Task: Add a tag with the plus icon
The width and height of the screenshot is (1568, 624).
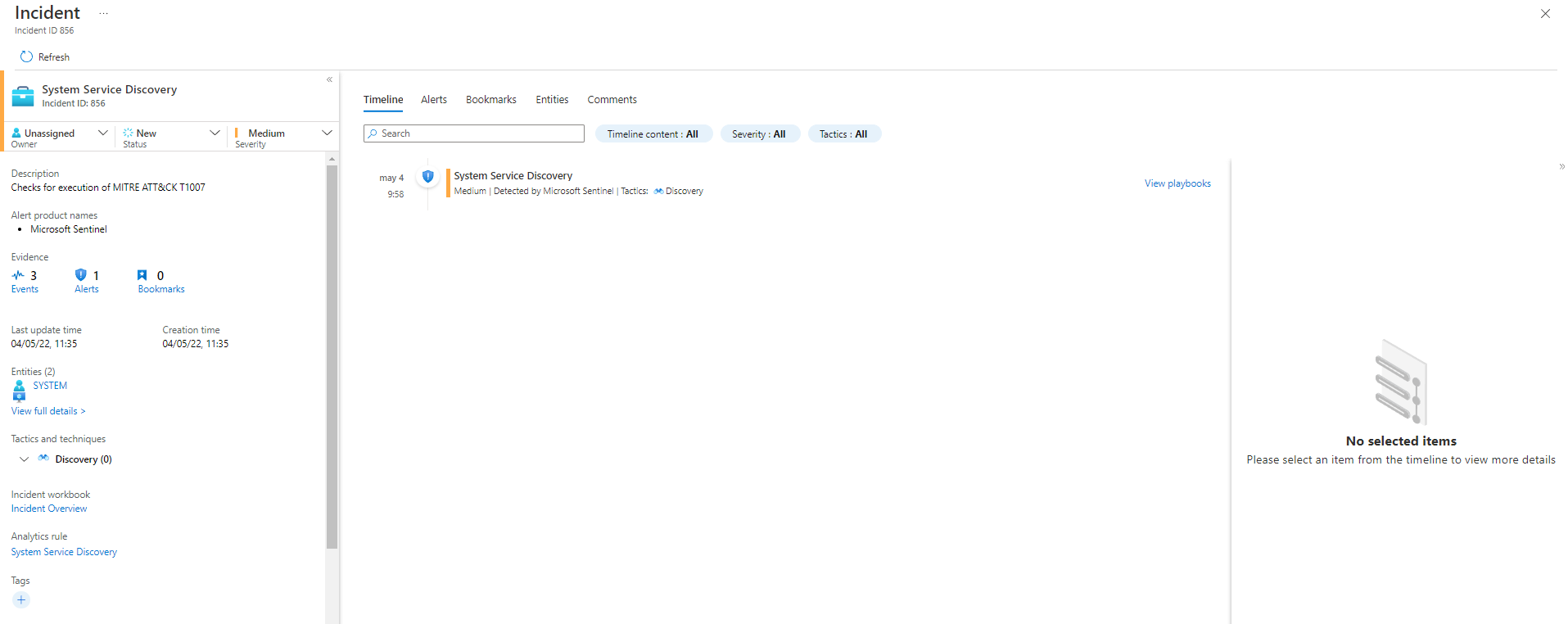Action: [x=21, y=600]
